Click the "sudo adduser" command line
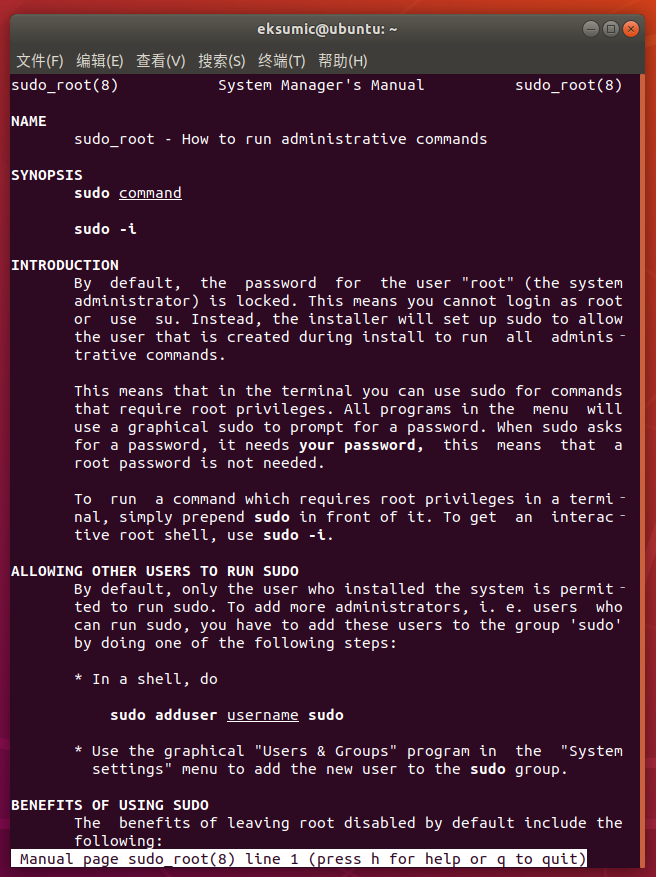The height and width of the screenshot is (877, 656). (226, 715)
